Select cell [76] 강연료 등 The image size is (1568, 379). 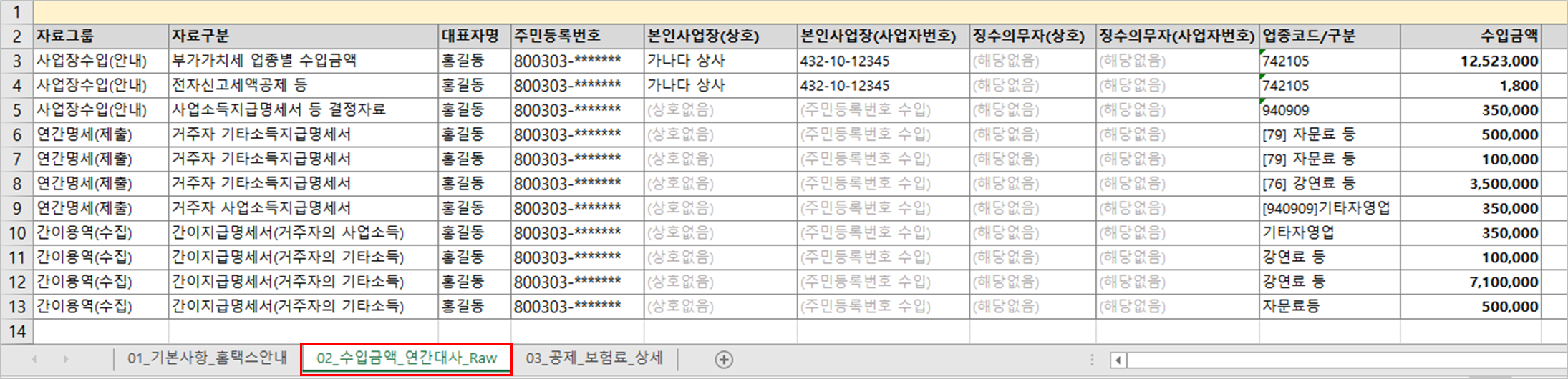pyautogui.click(x=1330, y=184)
